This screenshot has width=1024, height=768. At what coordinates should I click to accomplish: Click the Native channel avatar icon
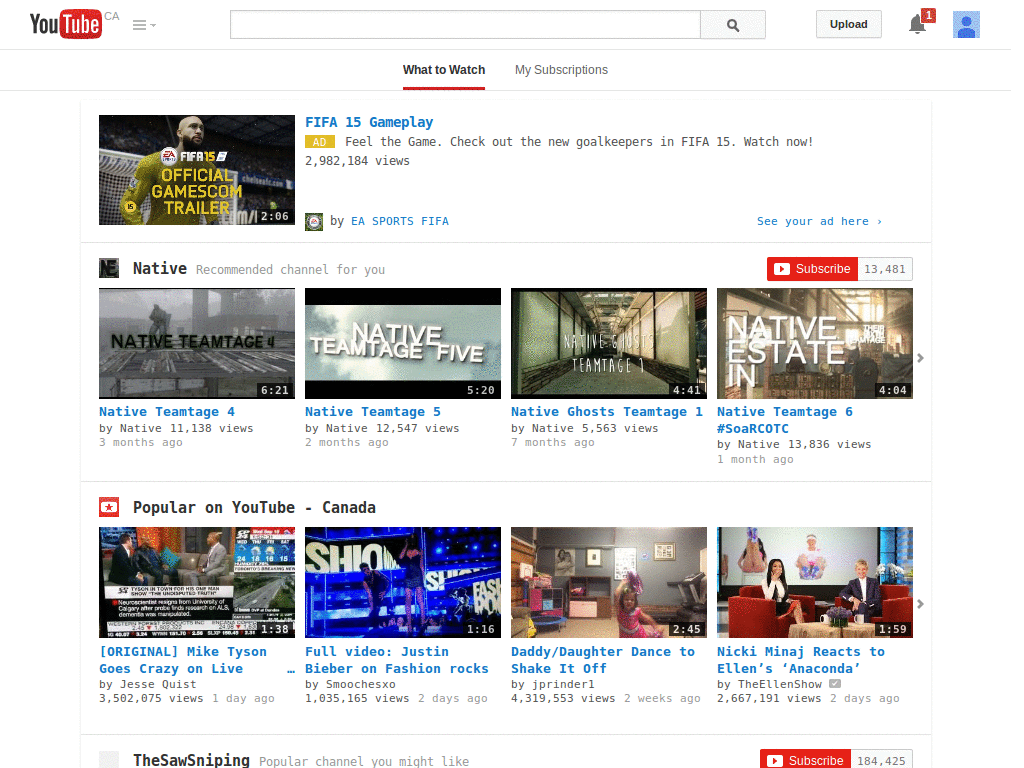(109, 268)
